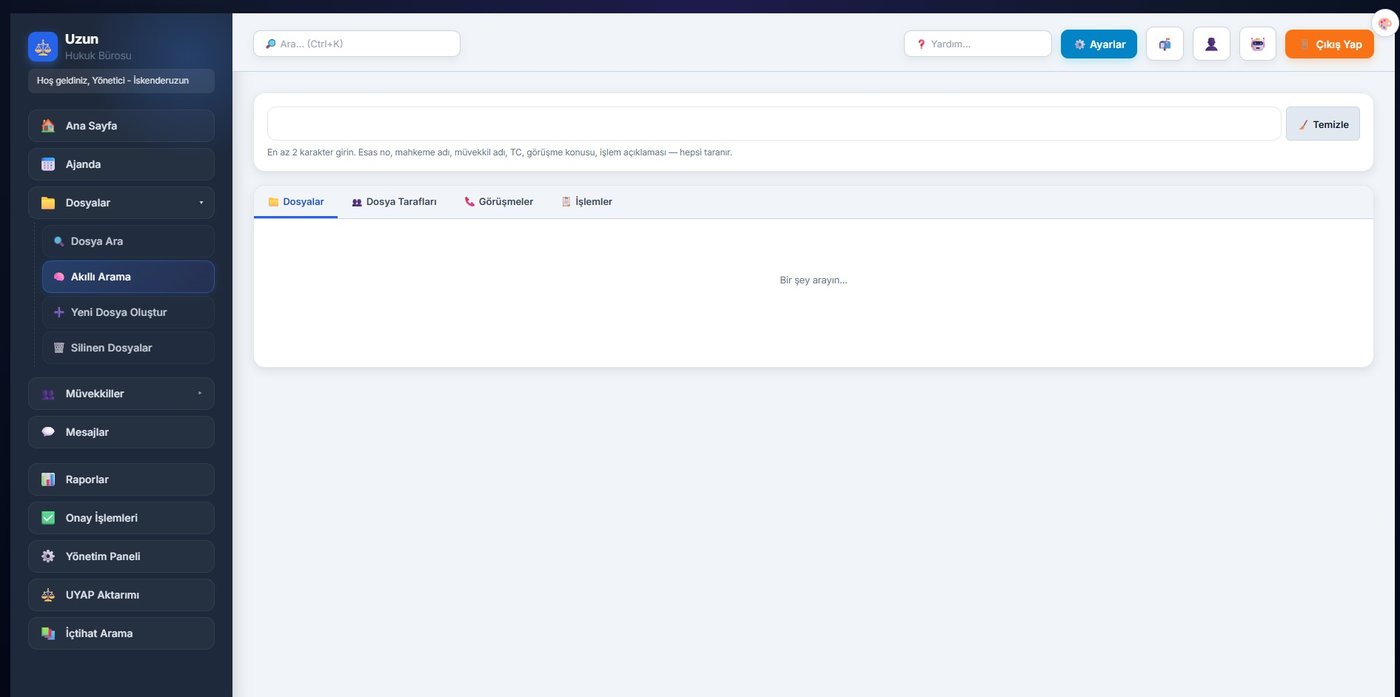Screen dimensions: 1400x697
Task: Open Onay İşlemleri menu item
Action: (121, 518)
